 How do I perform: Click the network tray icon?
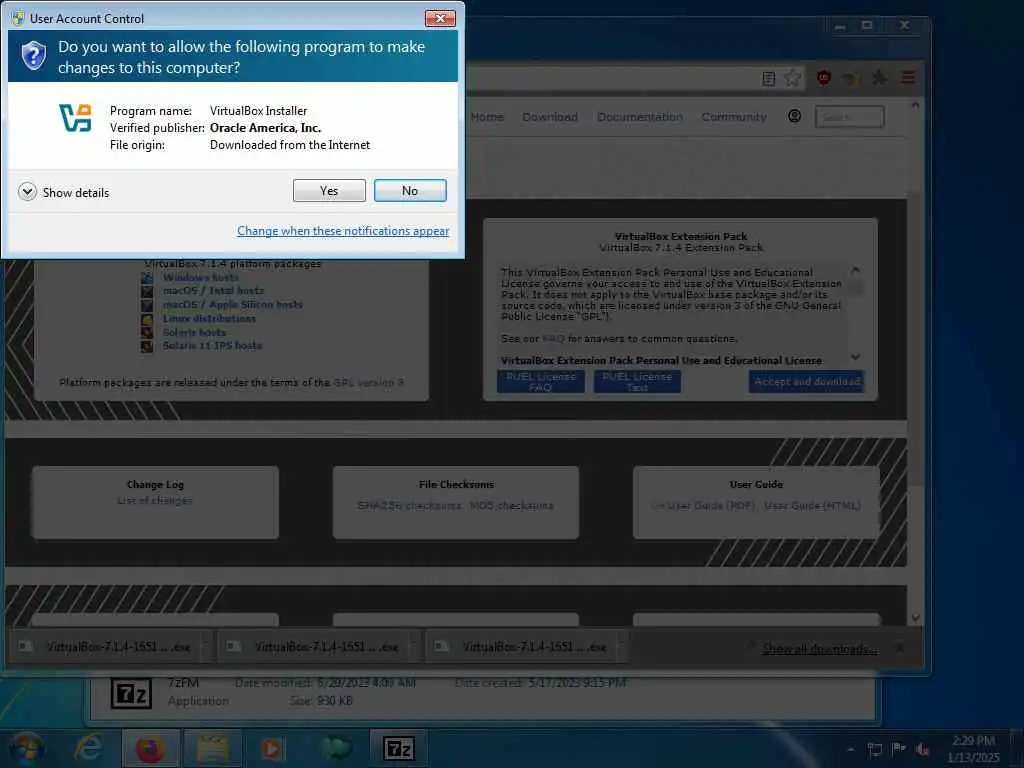point(874,749)
